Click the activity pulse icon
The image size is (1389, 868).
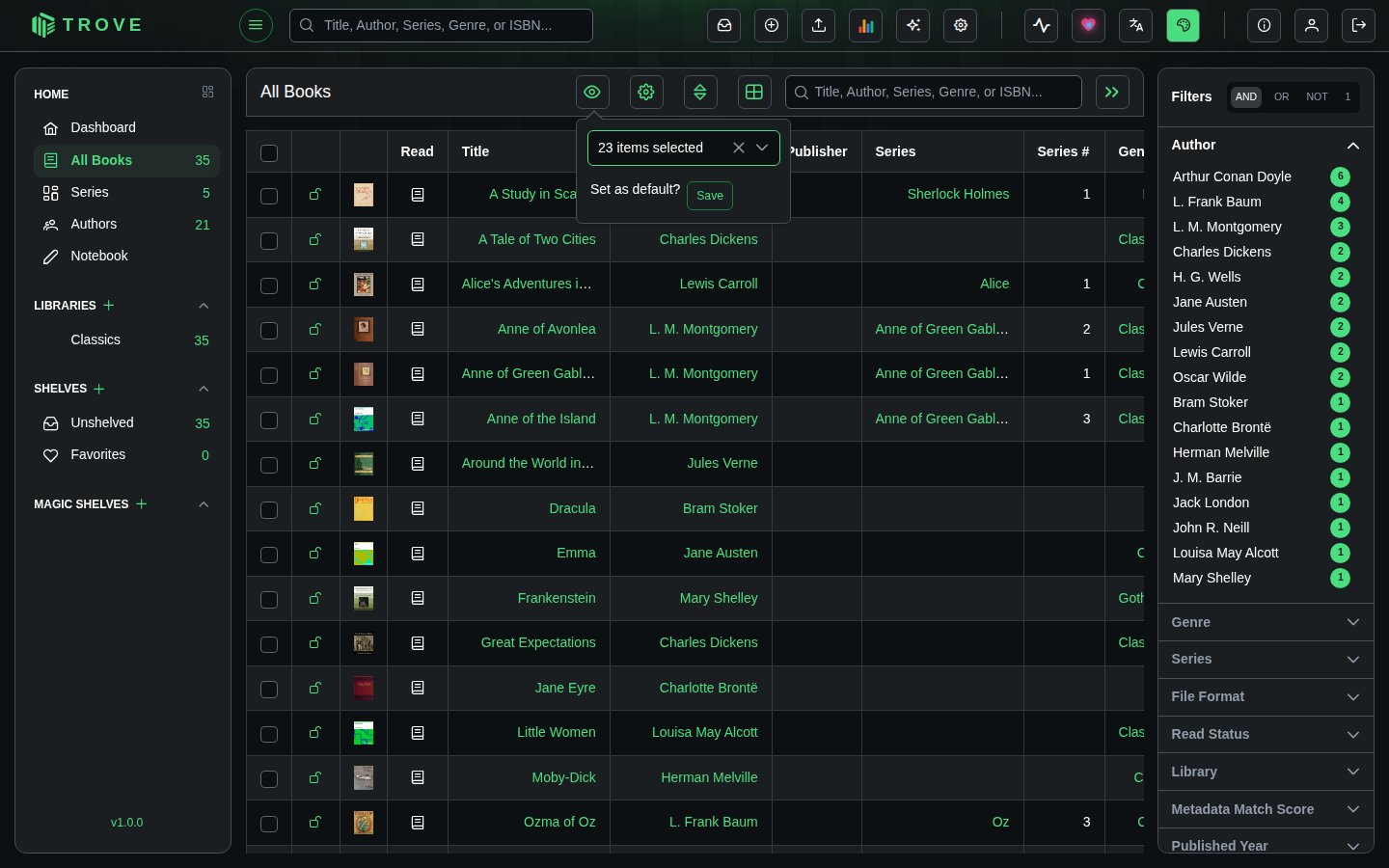click(1042, 25)
